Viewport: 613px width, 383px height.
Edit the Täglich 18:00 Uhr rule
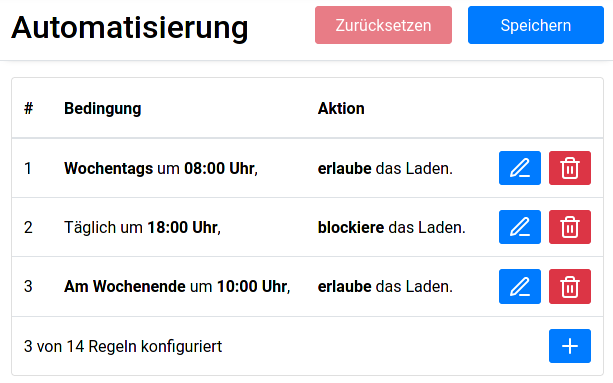tap(520, 227)
